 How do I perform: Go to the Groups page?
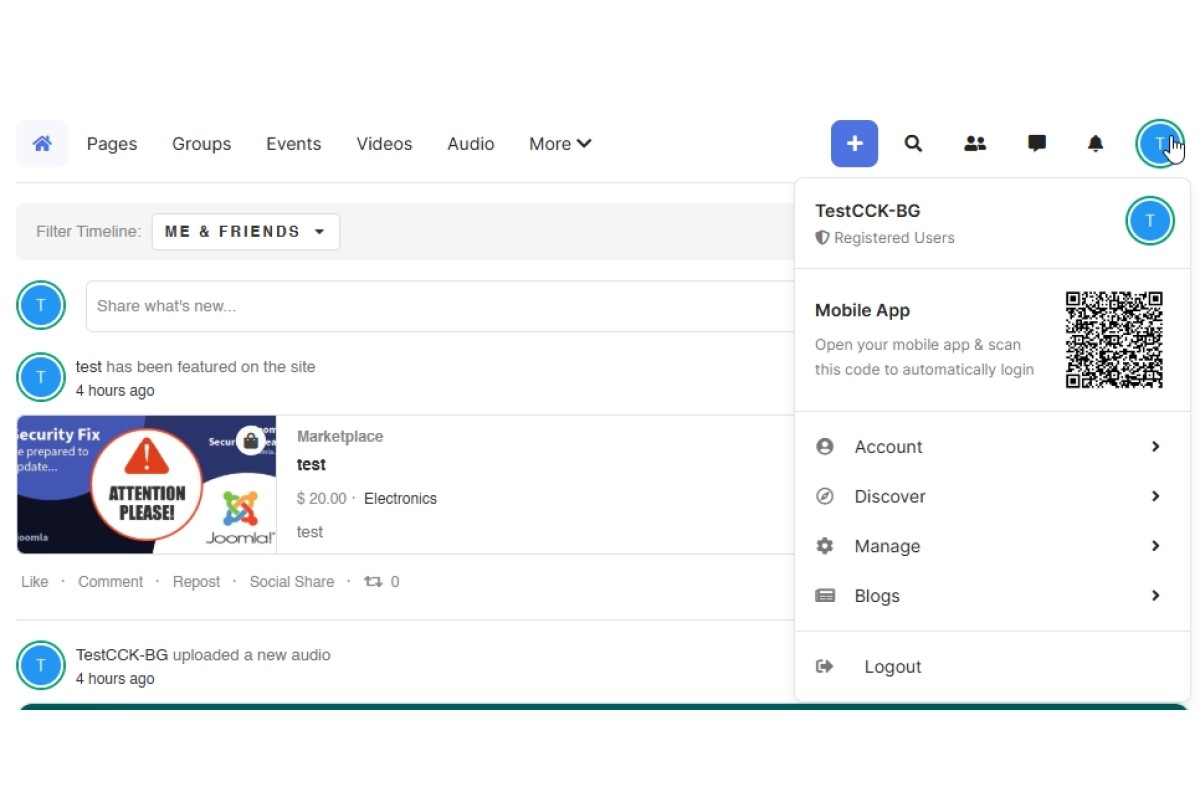201,144
